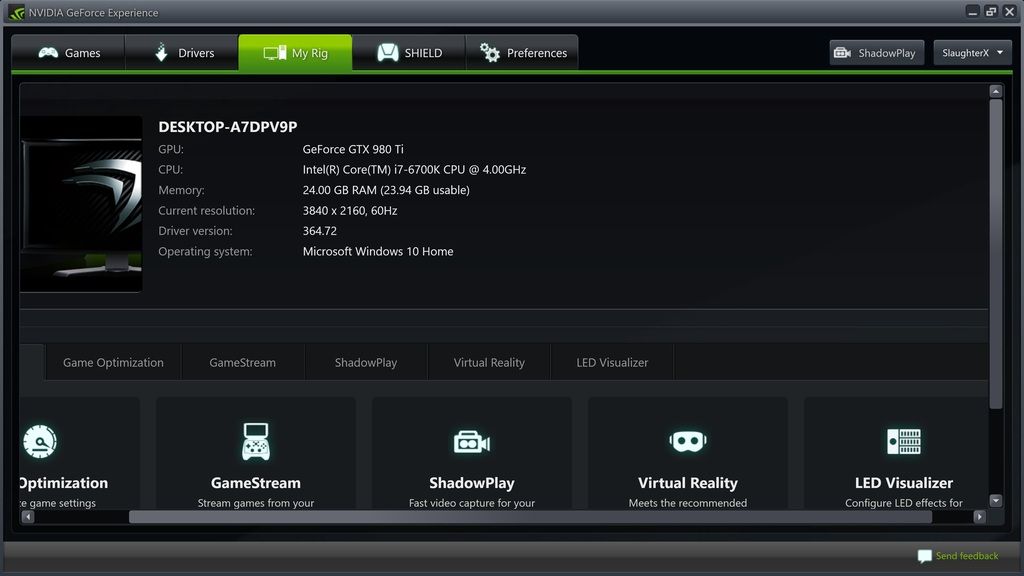Click the GPU value GeForce GTX 980 Ti

[x=353, y=149]
